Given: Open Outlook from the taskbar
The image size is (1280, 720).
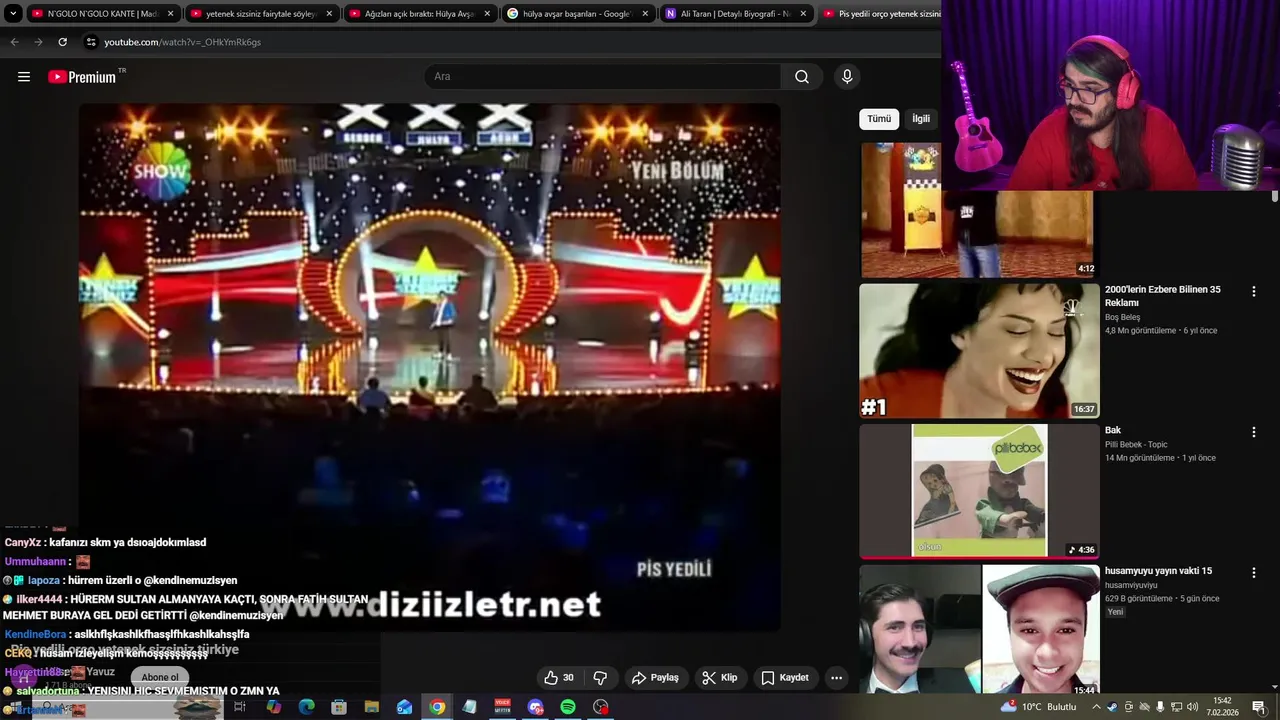Looking at the screenshot, I should tap(404, 707).
